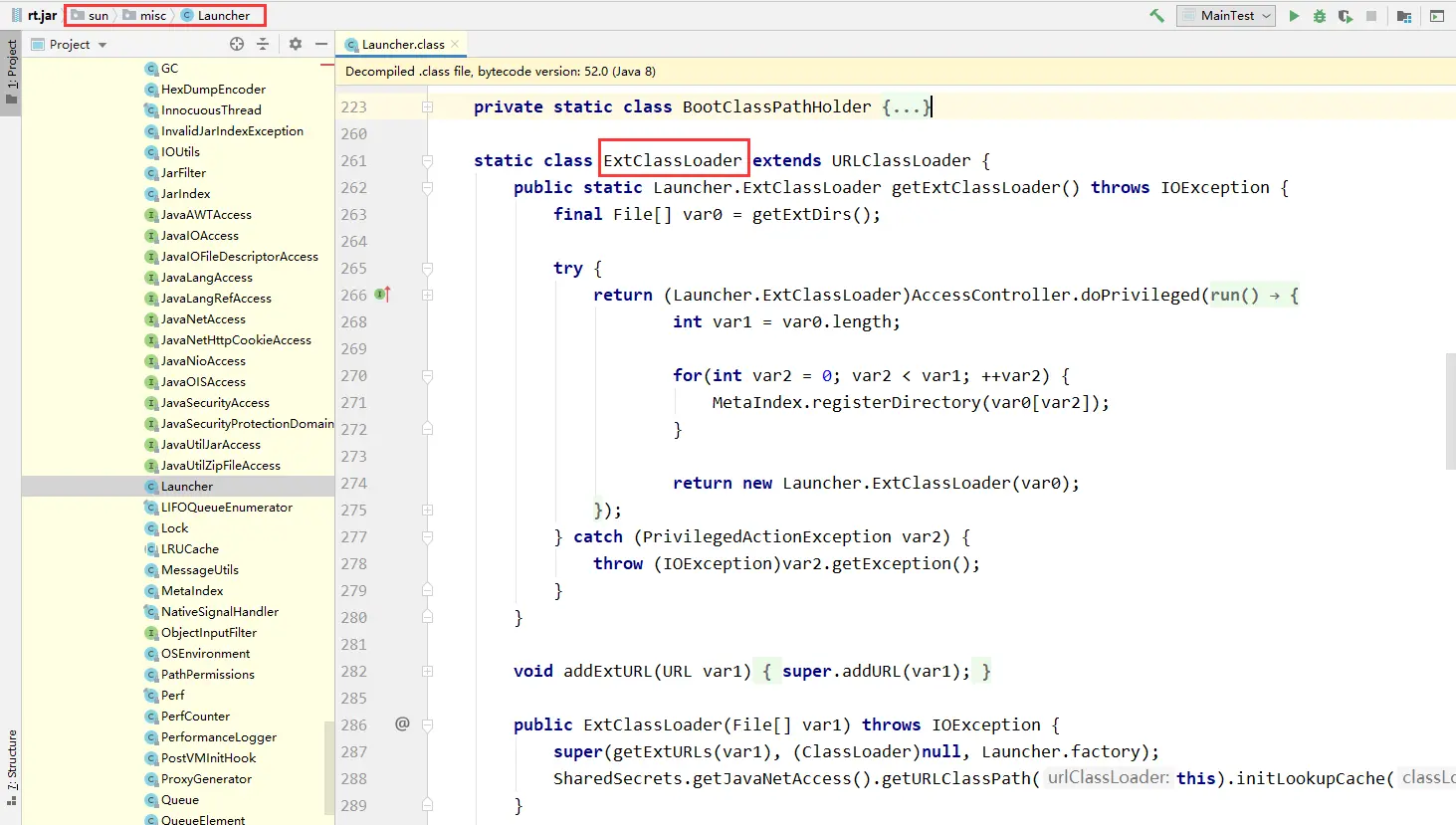This screenshot has width=1456, height=825.
Task: Select InvalidJarIndexException in the tree
Action: click(232, 130)
